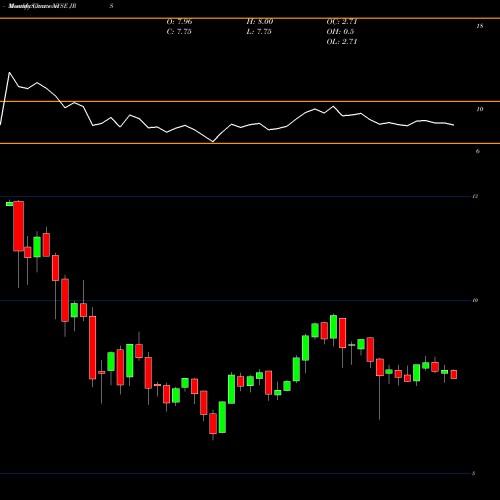Click the '10' label on candlestick price axis
Viewport: 500px width, 500px height.
coord(475,300)
